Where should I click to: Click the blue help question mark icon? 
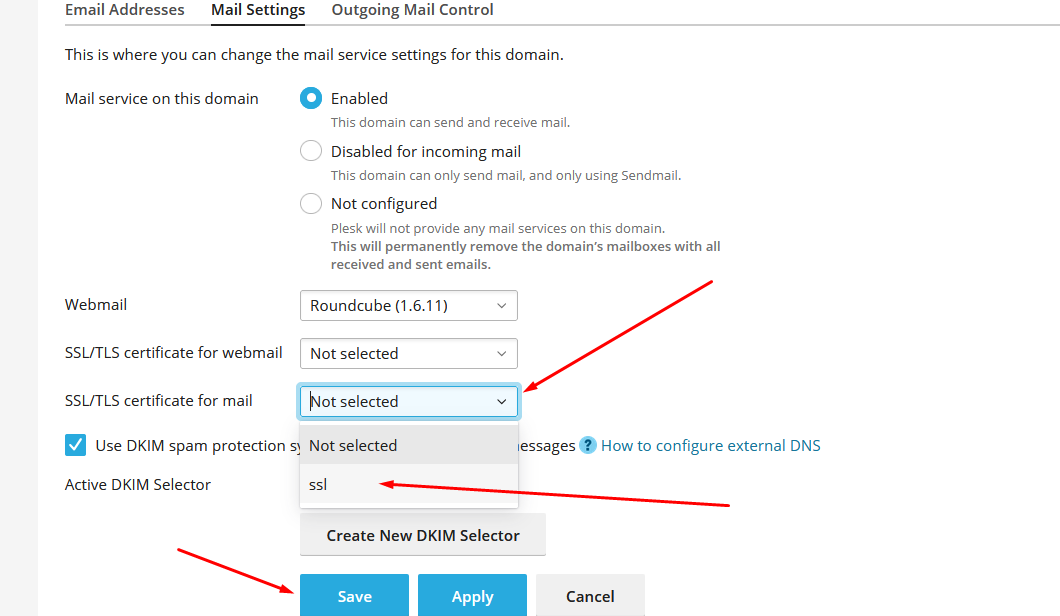click(x=588, y=445)
